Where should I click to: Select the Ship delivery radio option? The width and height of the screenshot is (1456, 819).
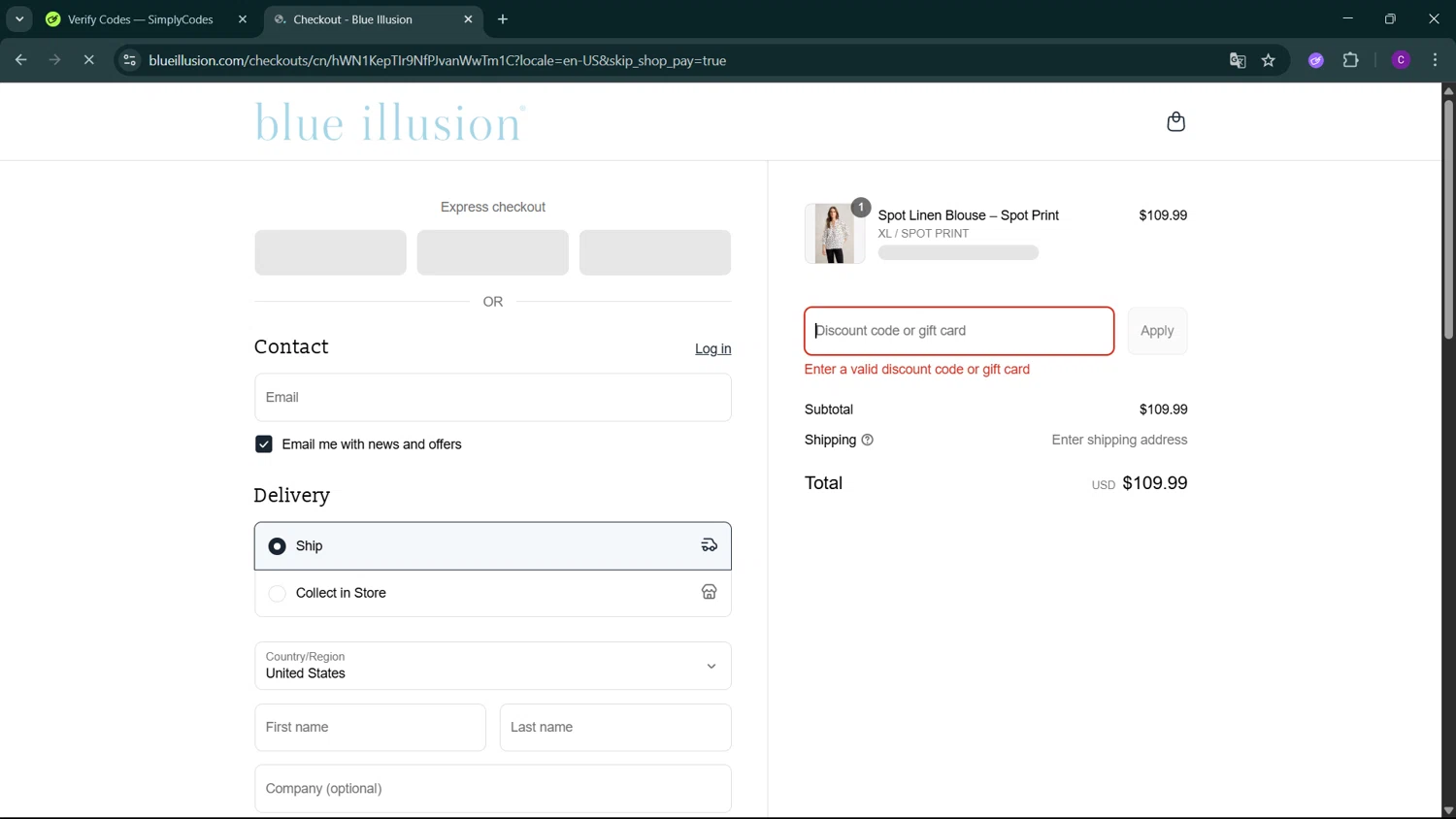277,546
